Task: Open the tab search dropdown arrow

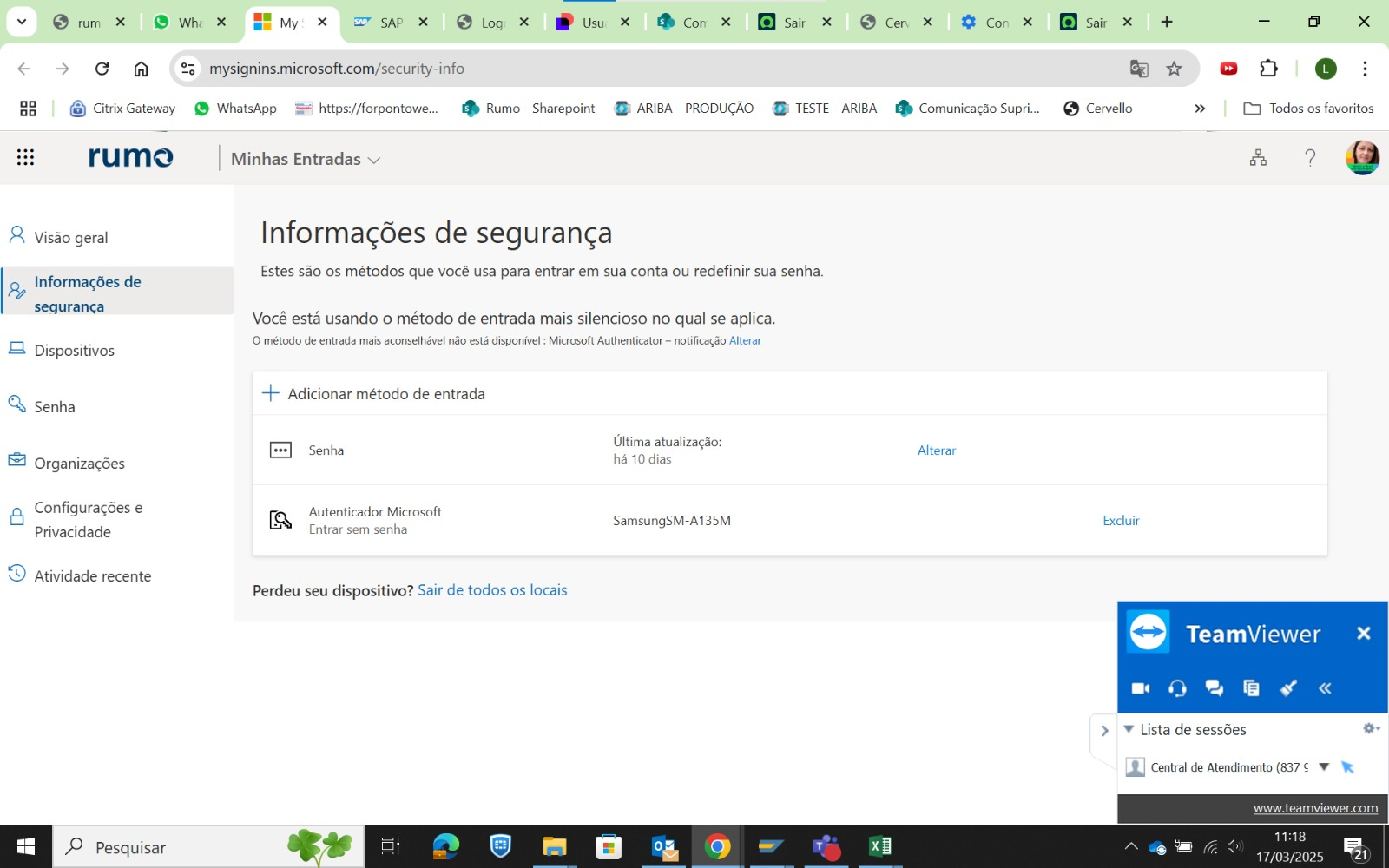Action: 21,22
